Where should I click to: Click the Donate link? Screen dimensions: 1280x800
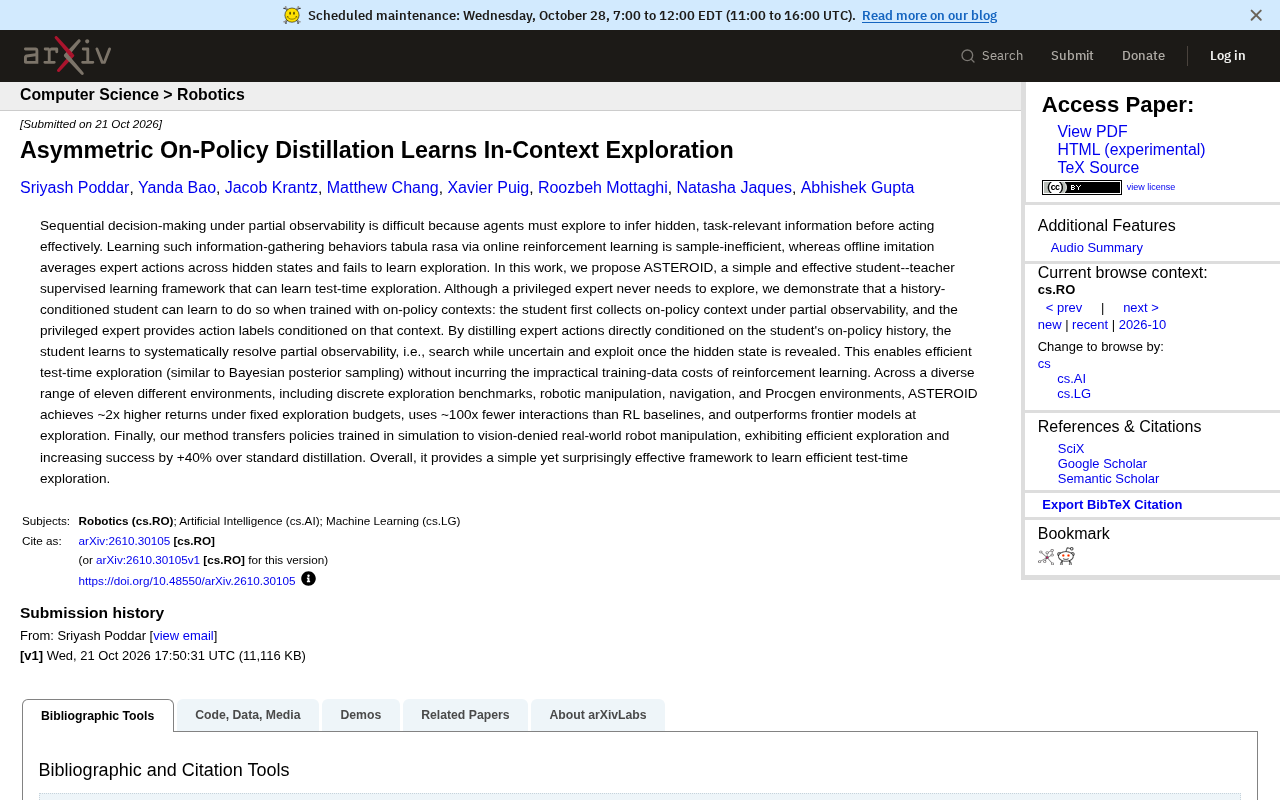pos(1143,56)
